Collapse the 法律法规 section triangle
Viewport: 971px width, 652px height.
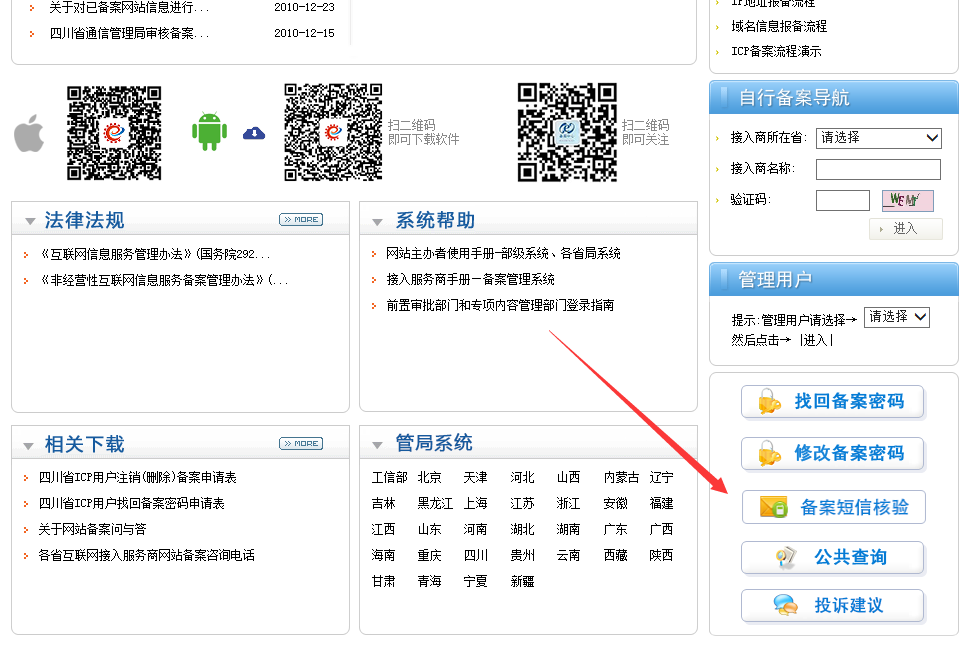(x=30, y=221)
